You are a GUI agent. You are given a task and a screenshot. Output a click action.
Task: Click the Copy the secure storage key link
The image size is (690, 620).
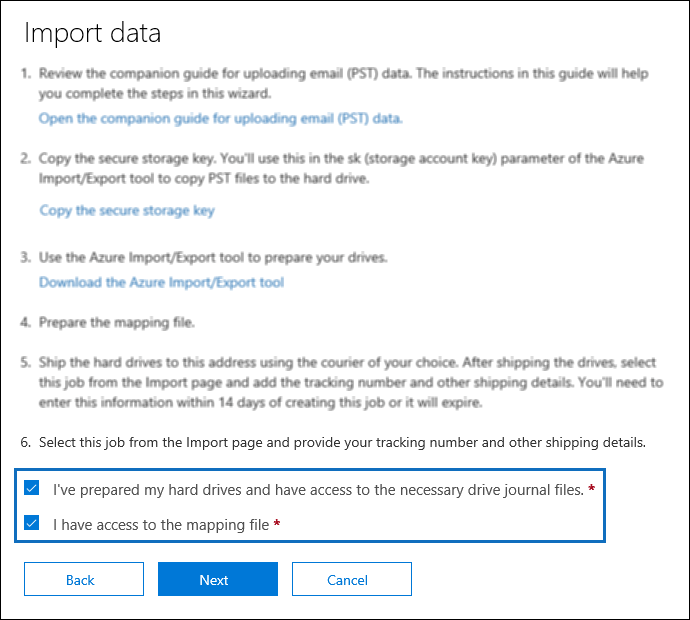127,210
